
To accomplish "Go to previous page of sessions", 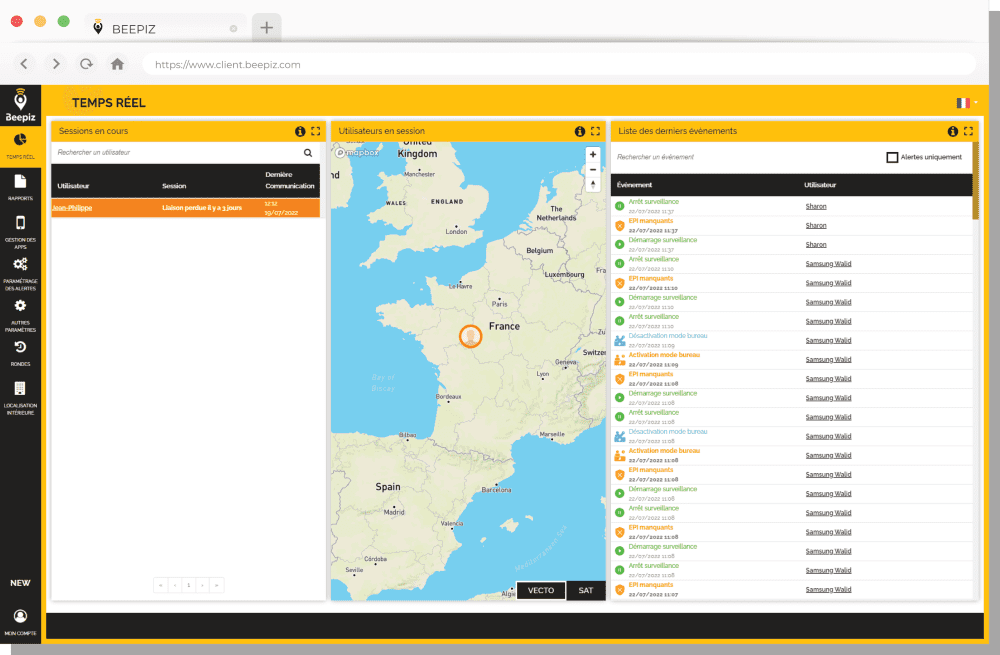I will [x=175, y=585].
